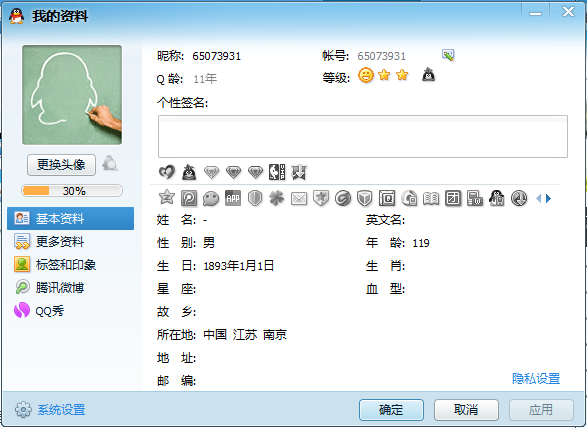
Task: Click the 更换头像 button
Action: [x=61, y=164]
